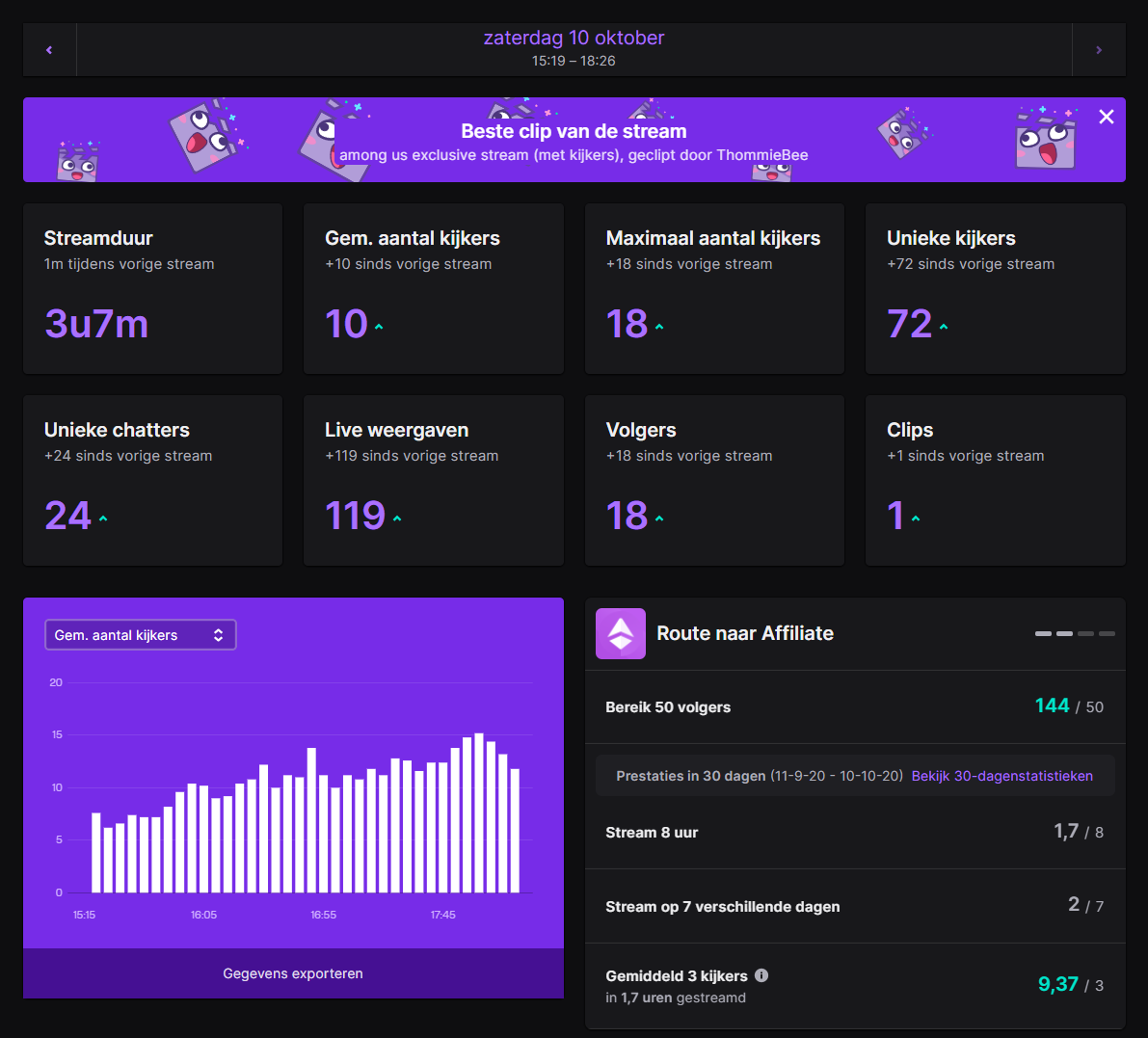Open the clip title in the purple banner
The image size is (1148, 1038).
574,155
